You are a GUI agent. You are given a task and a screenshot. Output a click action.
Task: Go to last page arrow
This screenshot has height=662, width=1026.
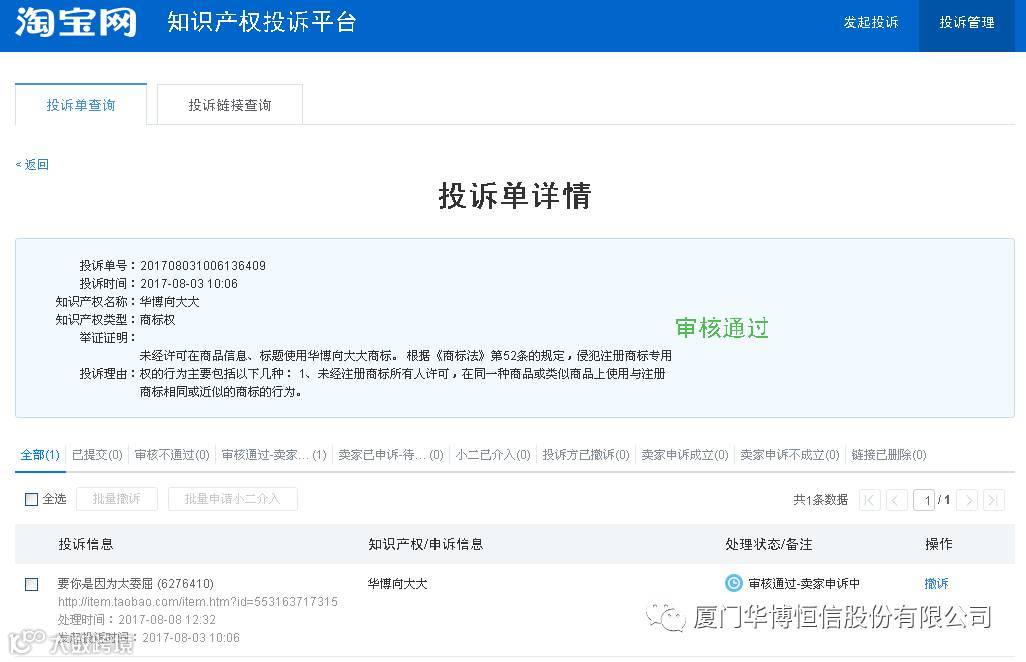[x=993, y=500]
